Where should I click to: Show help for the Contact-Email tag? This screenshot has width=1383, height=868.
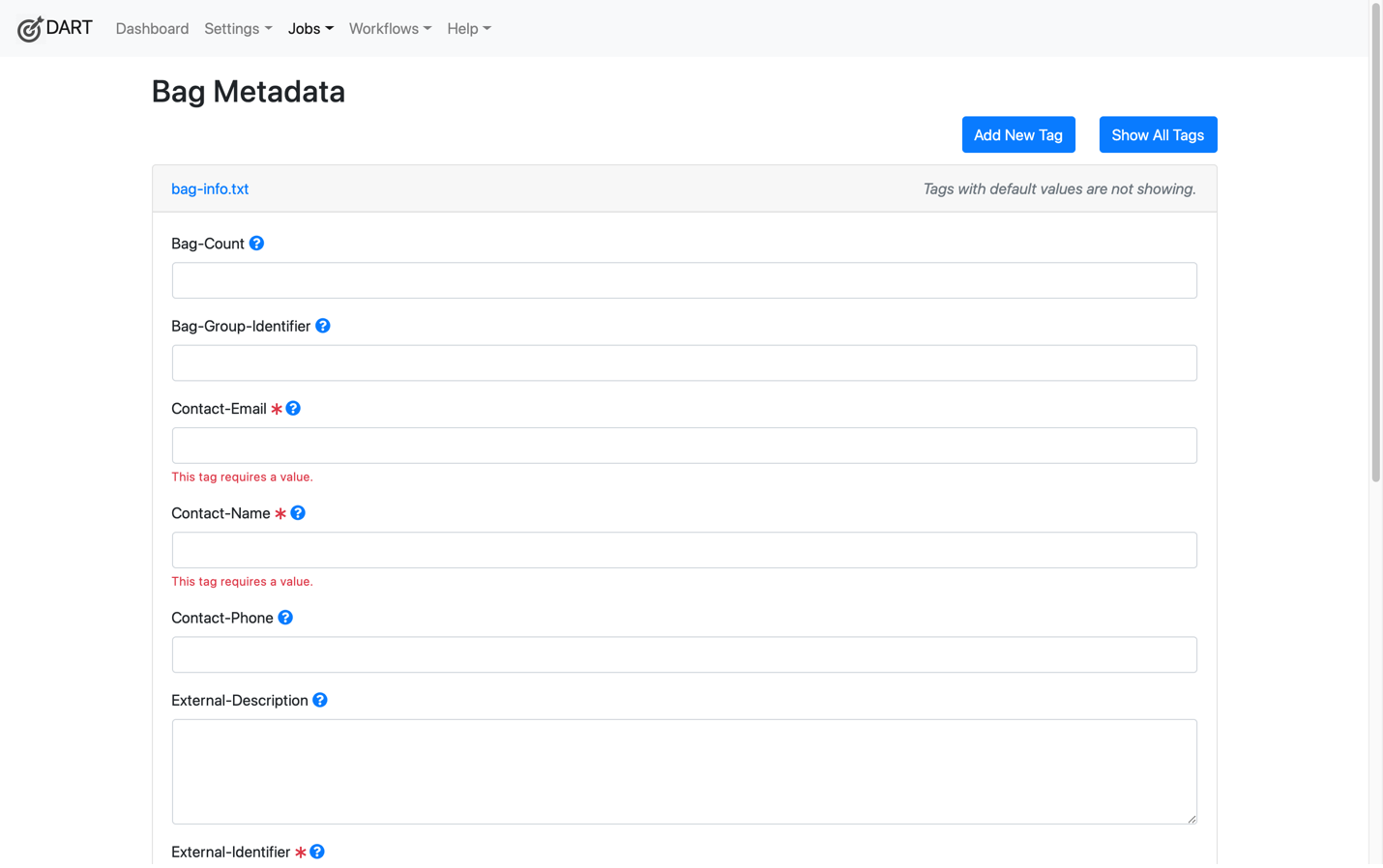point(293,409)
